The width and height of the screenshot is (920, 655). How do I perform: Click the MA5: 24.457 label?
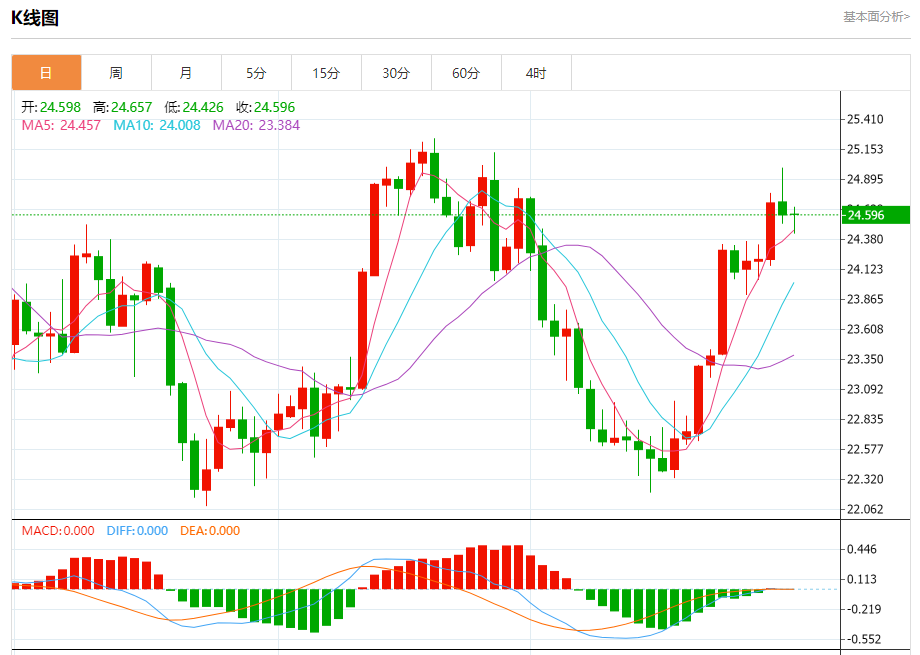click(x=61, y=125)
